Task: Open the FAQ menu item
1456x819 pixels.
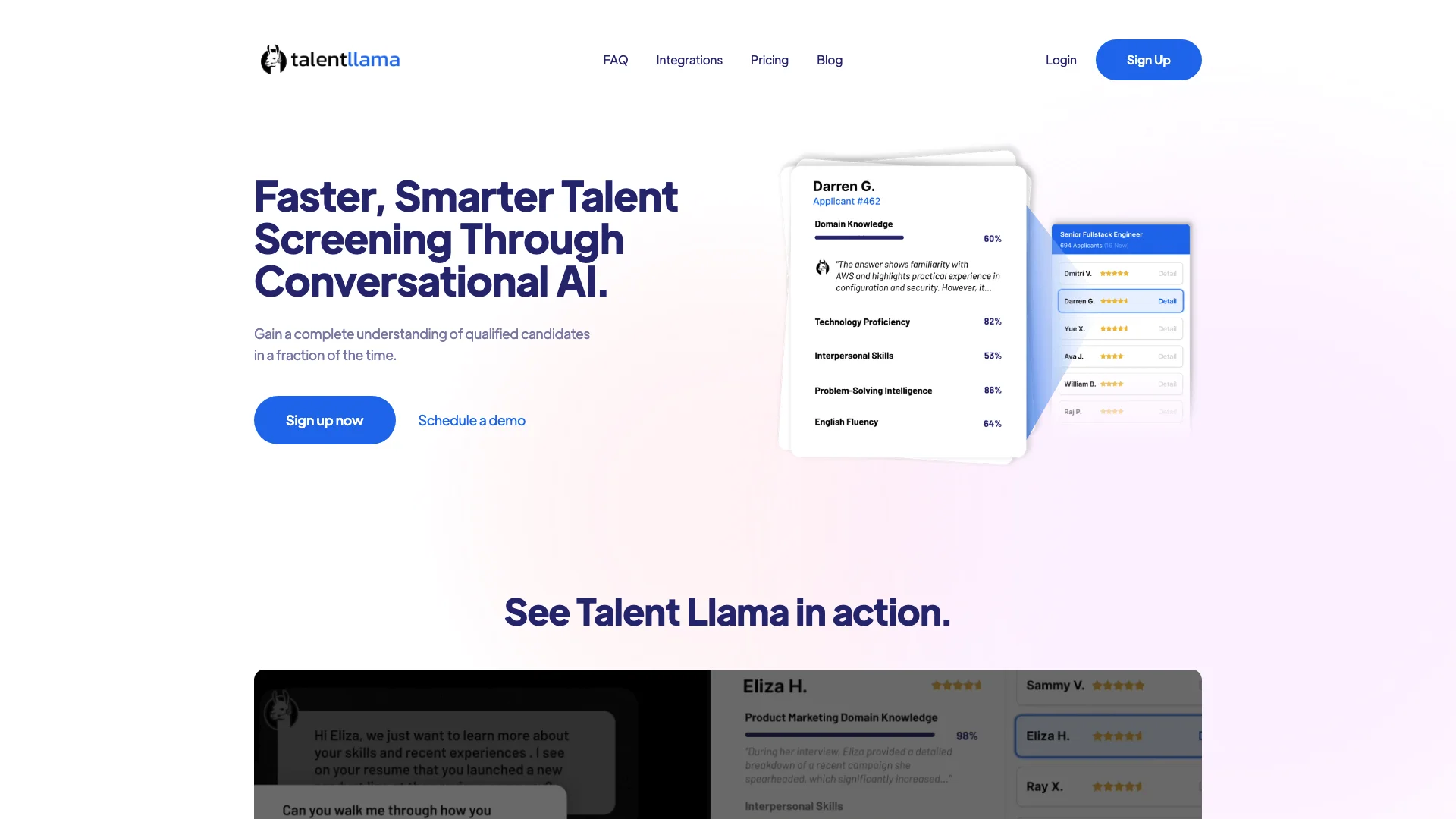Action: tap(614, 59)
